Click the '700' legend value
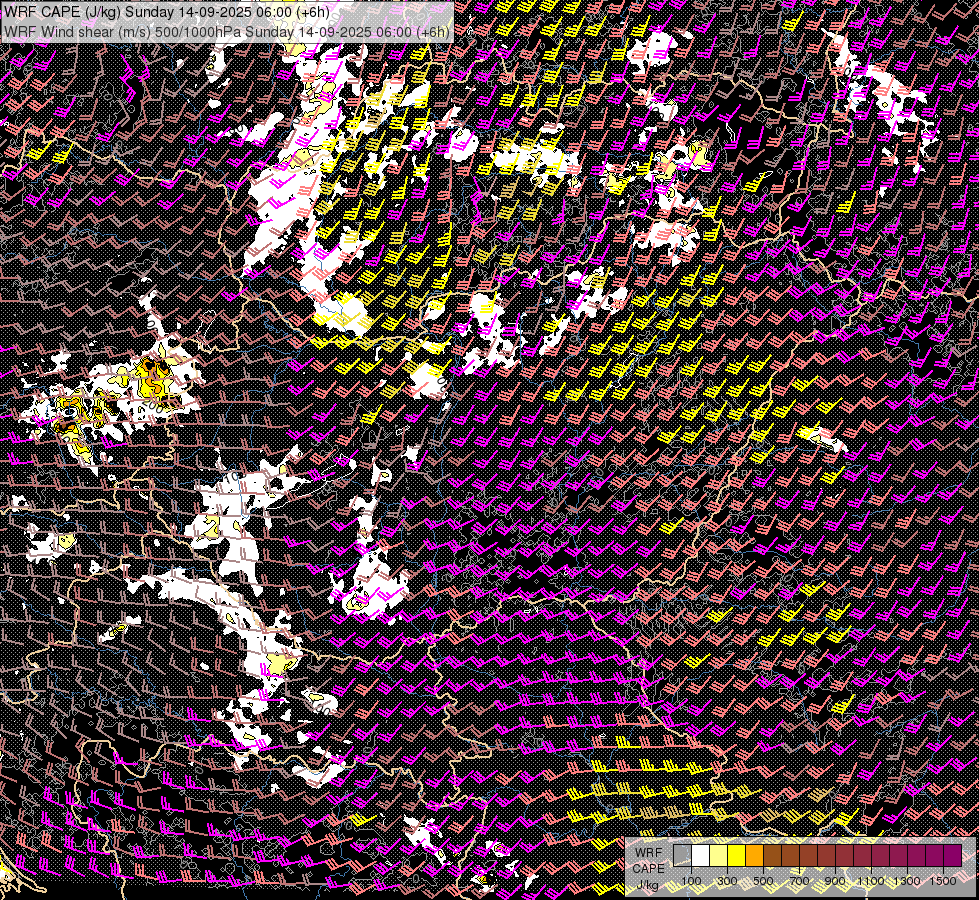The image size is (979, 900). pos(799,881)
